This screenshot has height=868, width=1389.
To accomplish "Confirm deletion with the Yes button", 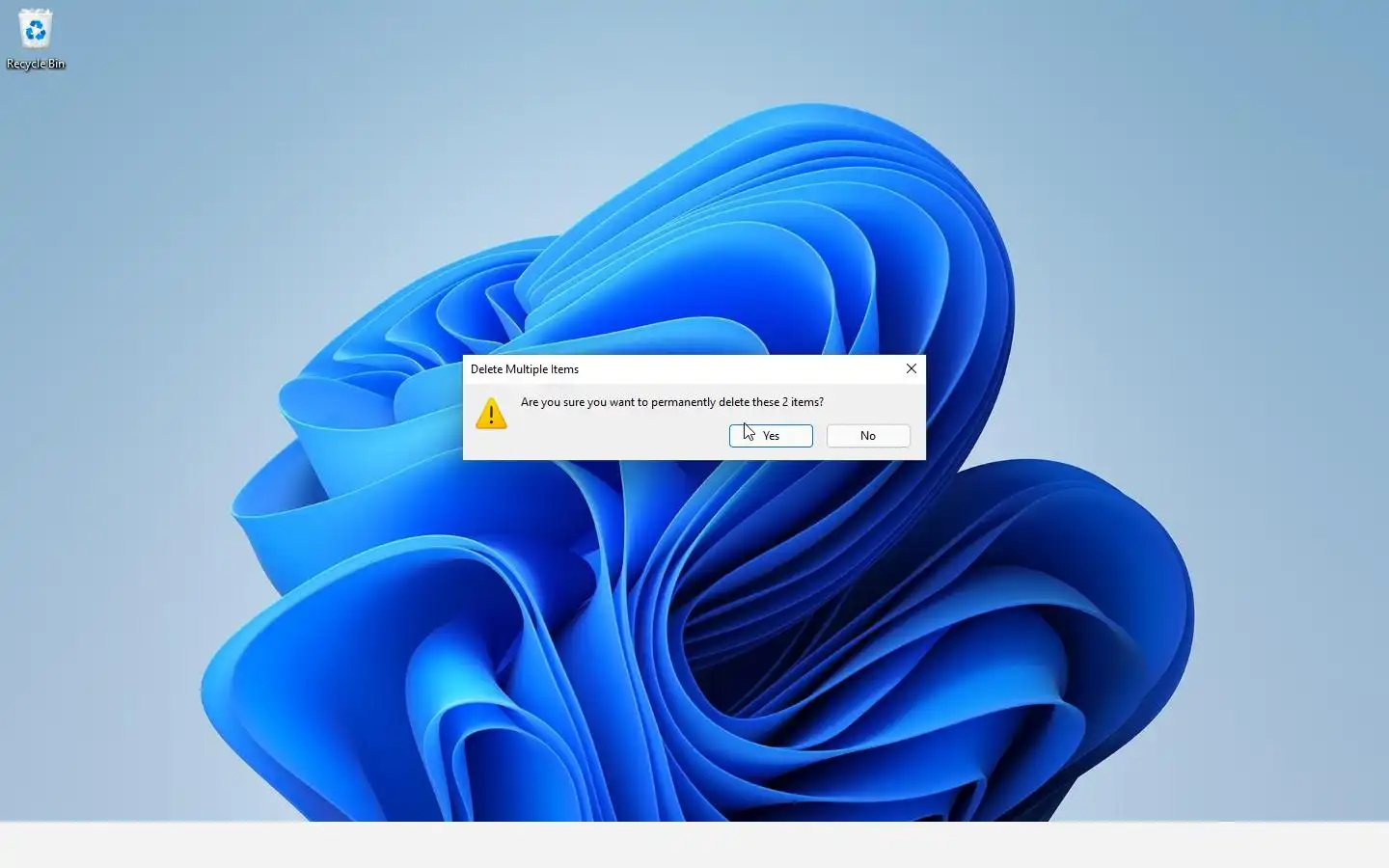I will tap(771, 436).
